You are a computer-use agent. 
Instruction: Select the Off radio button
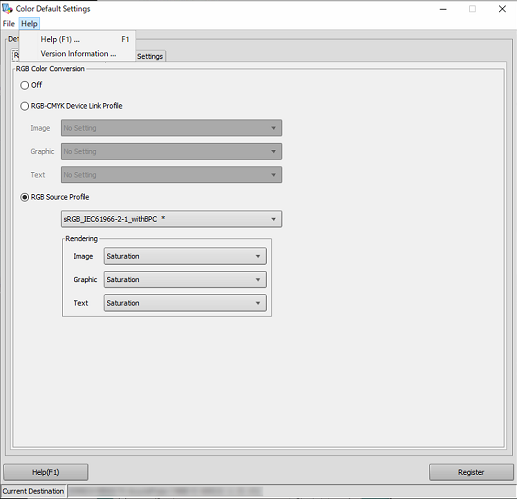24,85
